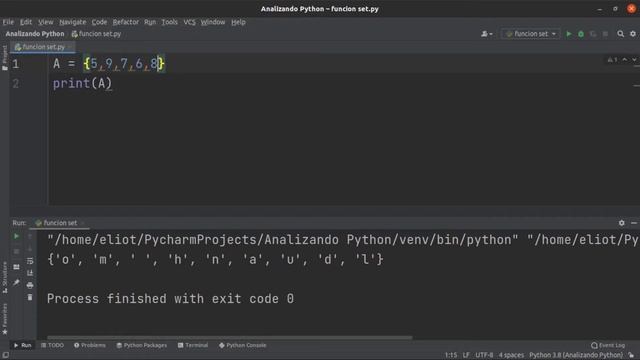Open the View menu
Image resolution: width=640 pixels, height=360 pixels.
coord(46,22)
